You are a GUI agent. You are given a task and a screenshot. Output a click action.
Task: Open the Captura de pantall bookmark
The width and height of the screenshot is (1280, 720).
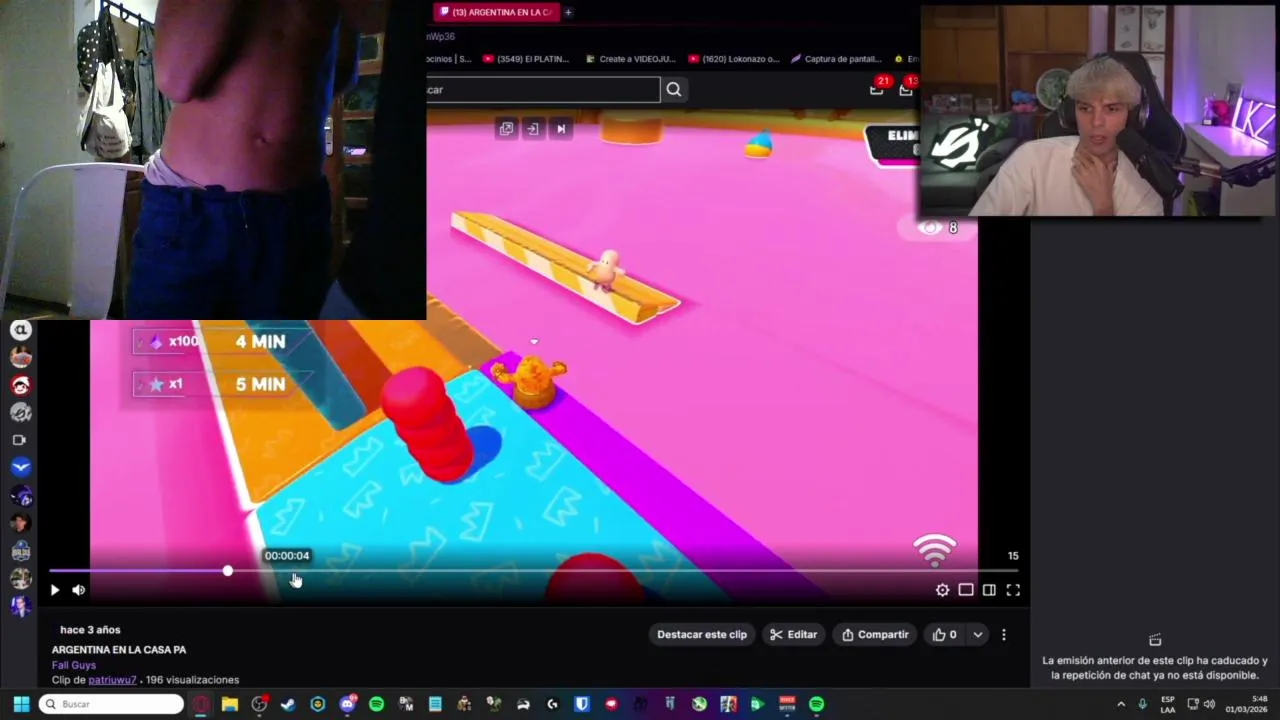click(x=836, y=59)
